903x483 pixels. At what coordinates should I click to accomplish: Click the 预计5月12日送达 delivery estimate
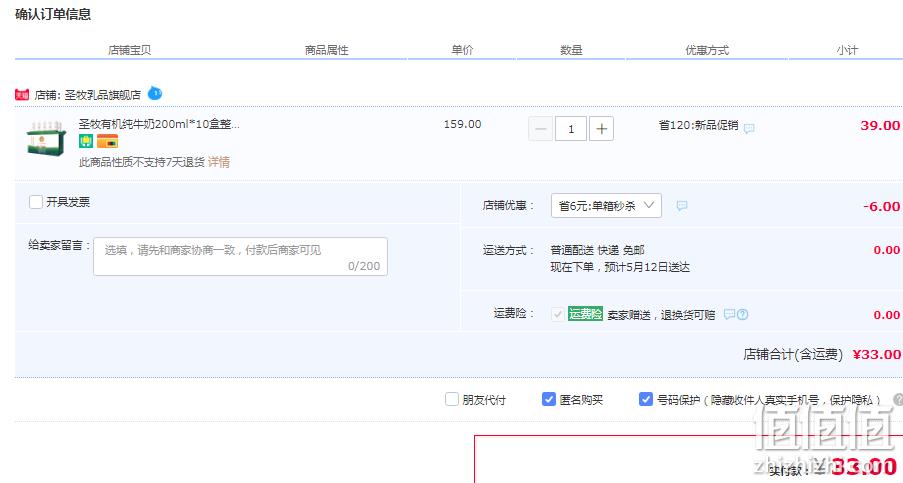point(647,267)
